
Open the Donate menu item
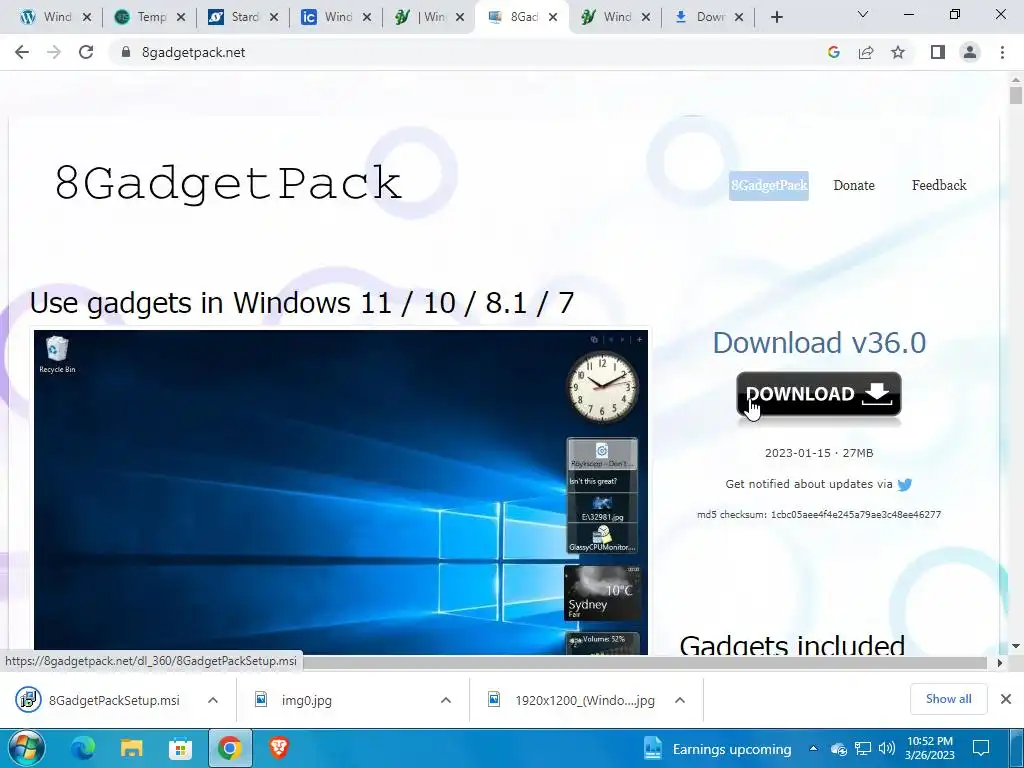click(x=854, y=185)
